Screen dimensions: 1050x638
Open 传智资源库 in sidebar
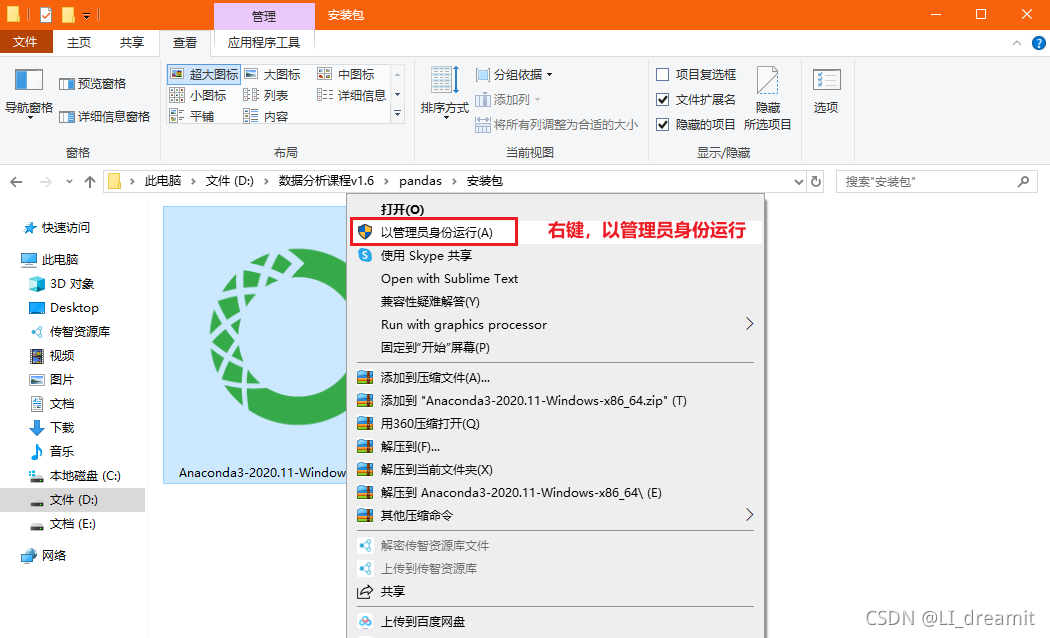tap(70, 332)
